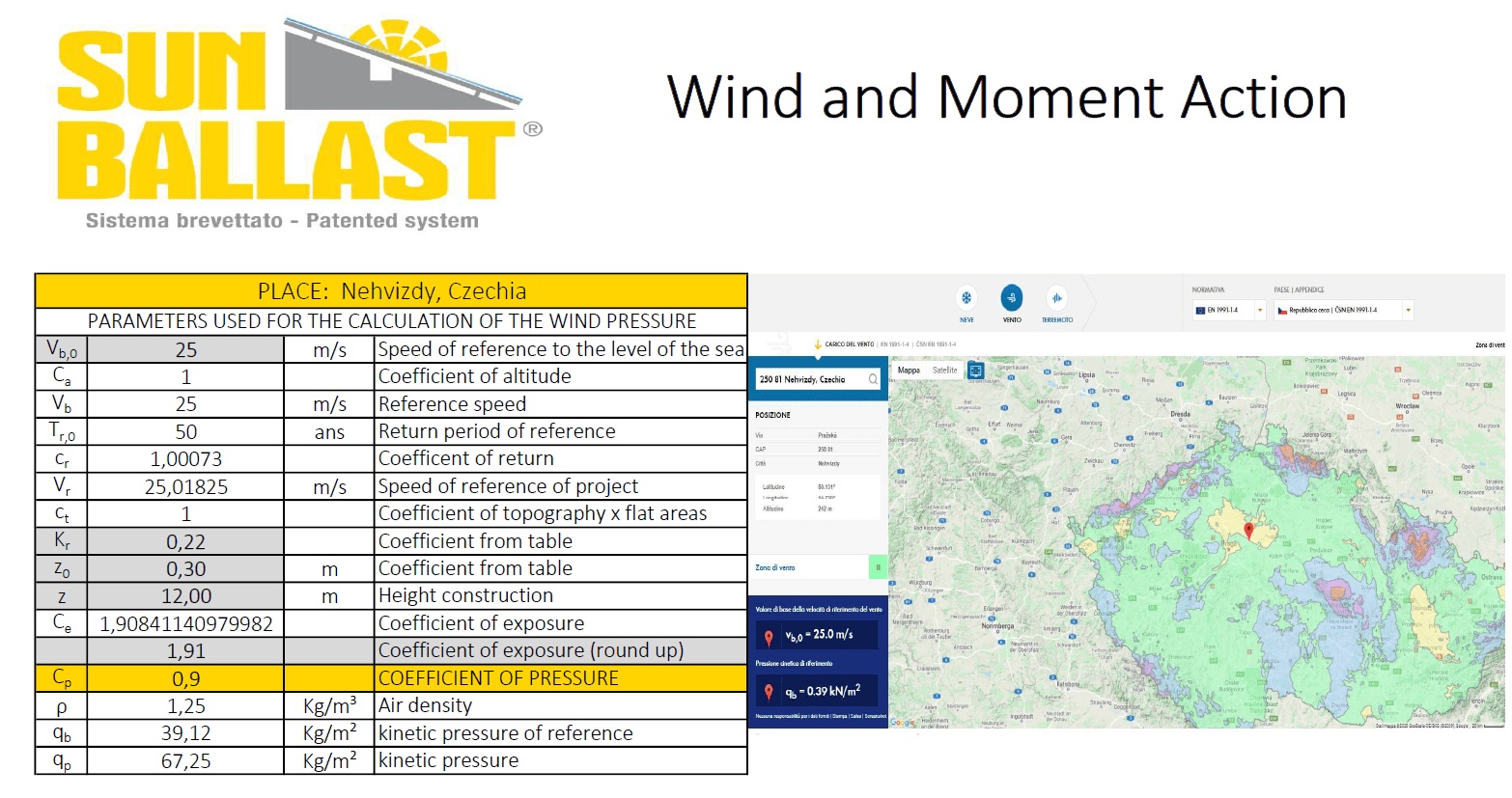
Task: Click the search magnifier in address box
Action: pyautogui.click(x=873, y=379)
